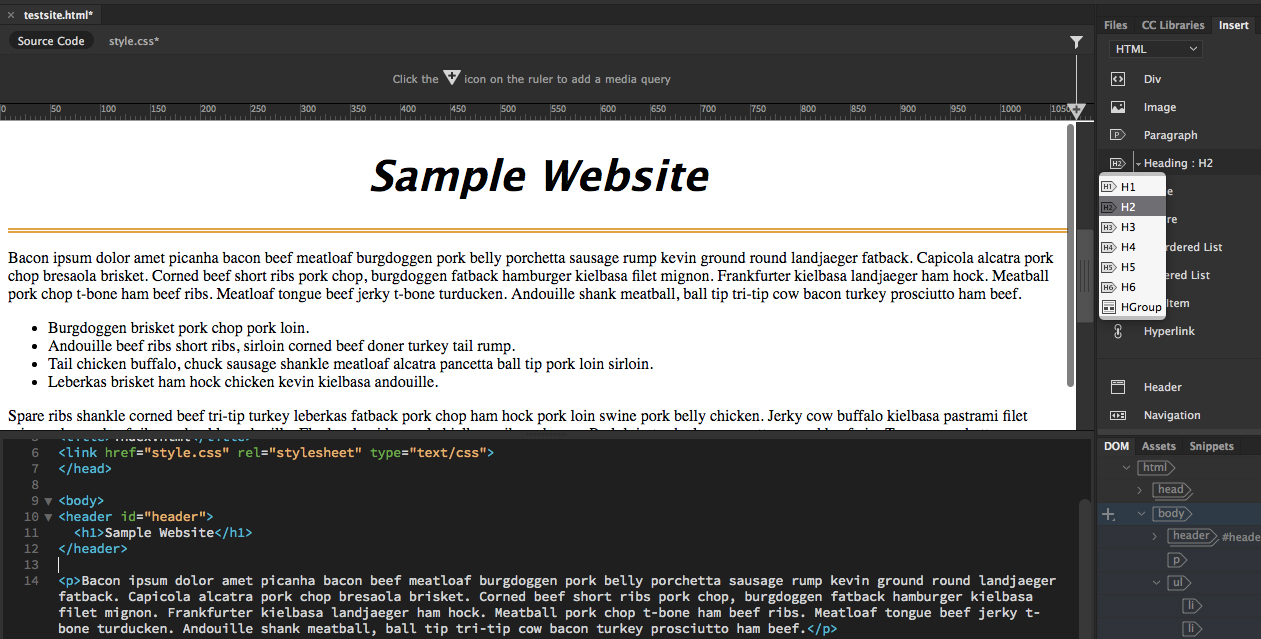Select the p tag in DOM panel
The image size is (1261, 639).
(x=1178, y=560)
